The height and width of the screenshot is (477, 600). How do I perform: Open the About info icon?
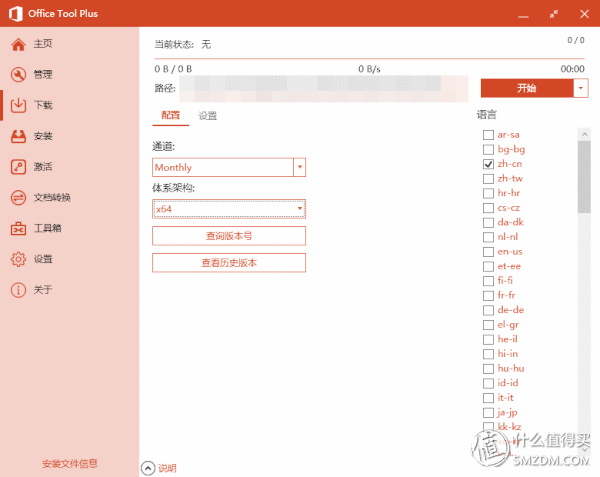(x=18, y=290)
